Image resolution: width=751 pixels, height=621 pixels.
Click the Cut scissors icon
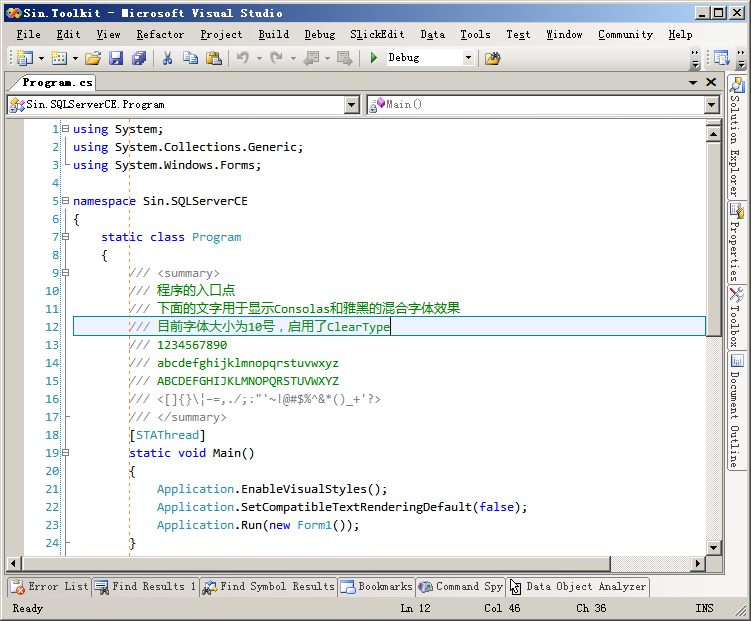tap(167, 58)
